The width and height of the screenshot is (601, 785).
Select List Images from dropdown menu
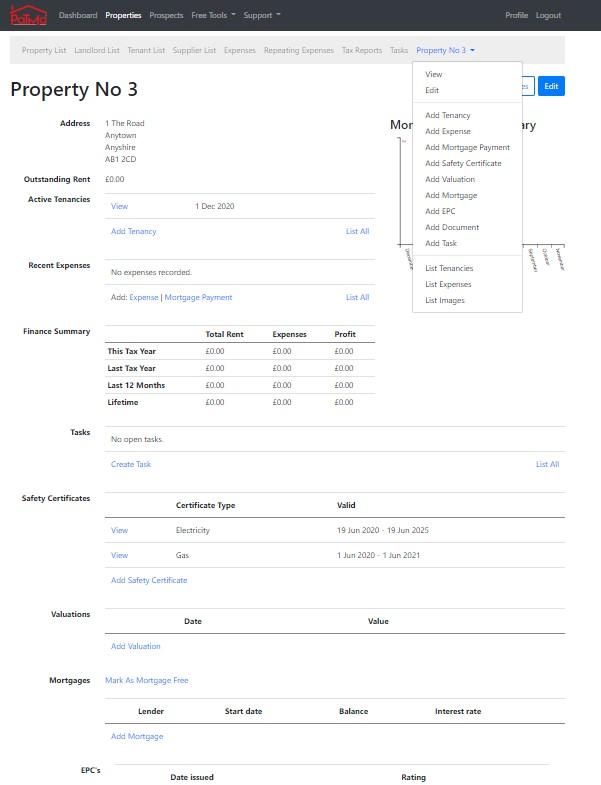click(x=445, y=300)
